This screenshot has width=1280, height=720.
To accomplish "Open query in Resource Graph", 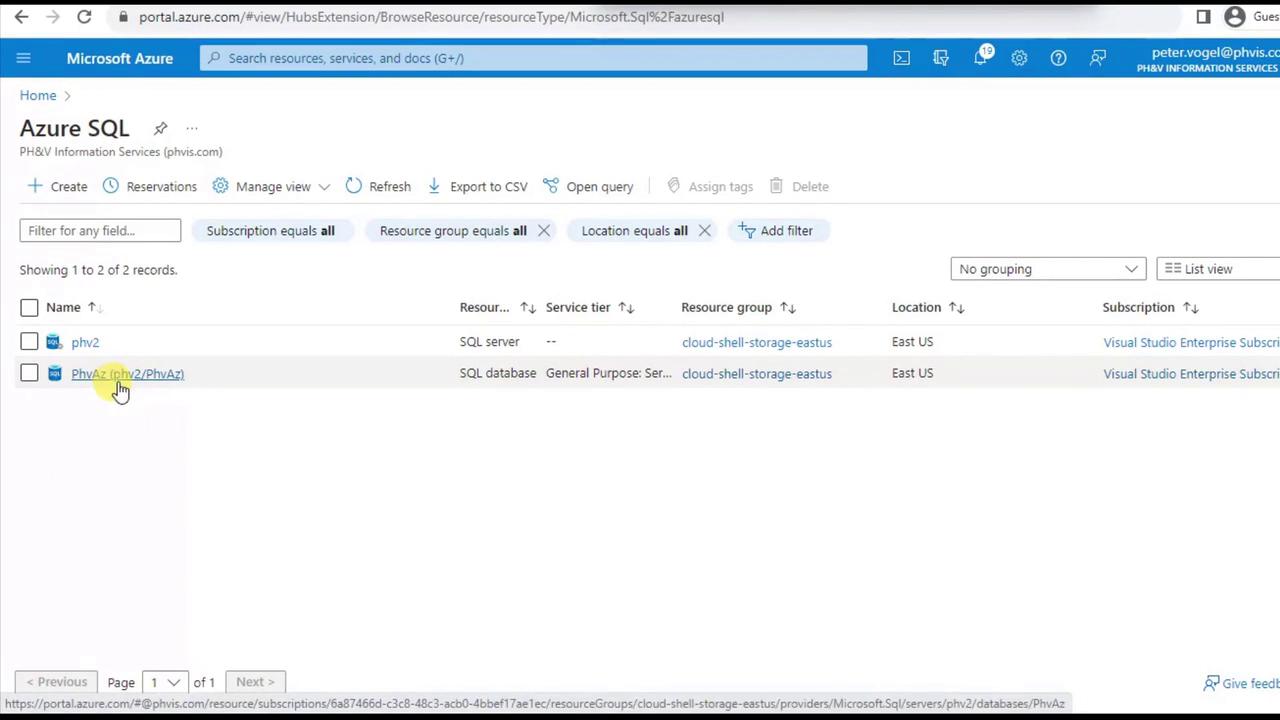I will tap(588, 187).
